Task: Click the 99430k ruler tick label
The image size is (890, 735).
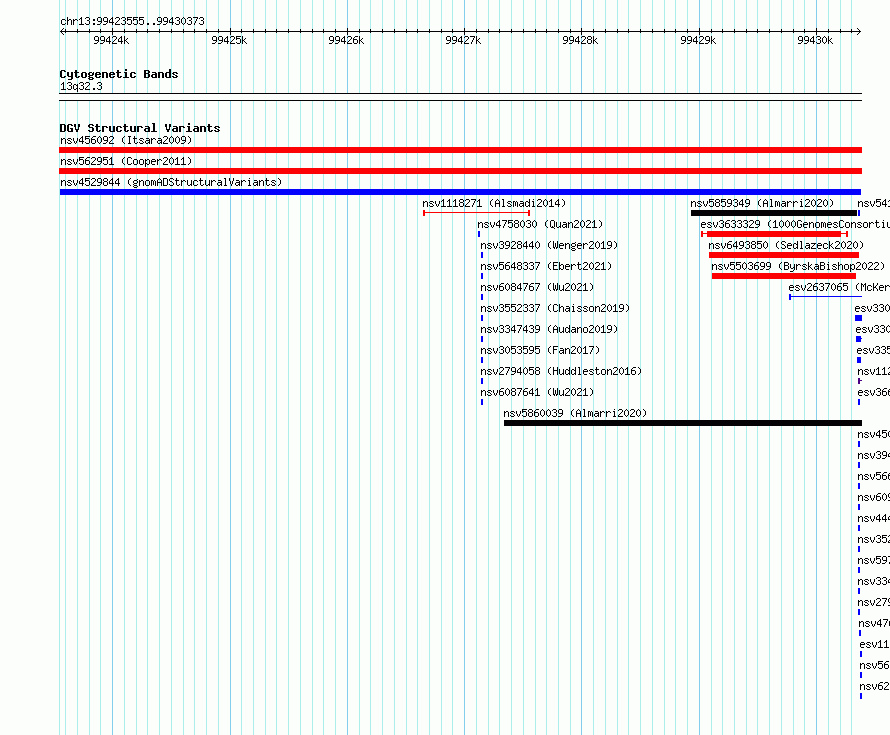Action: (815, 40)
